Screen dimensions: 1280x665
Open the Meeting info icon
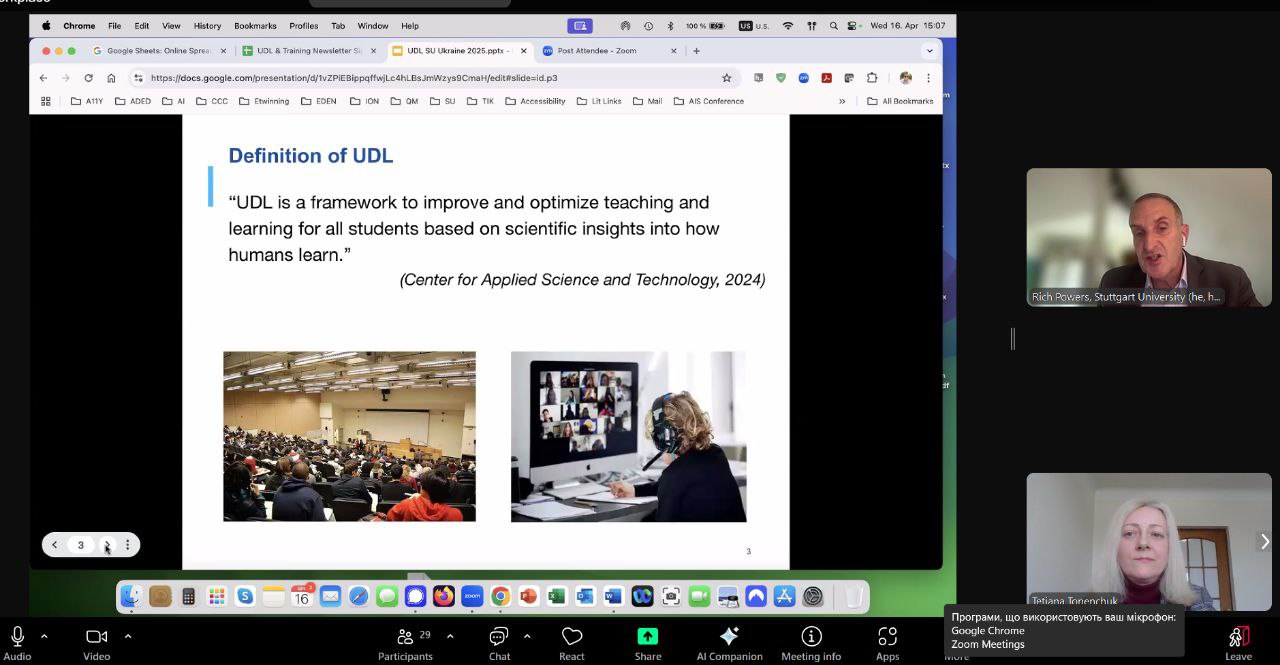tap(811, 637)
